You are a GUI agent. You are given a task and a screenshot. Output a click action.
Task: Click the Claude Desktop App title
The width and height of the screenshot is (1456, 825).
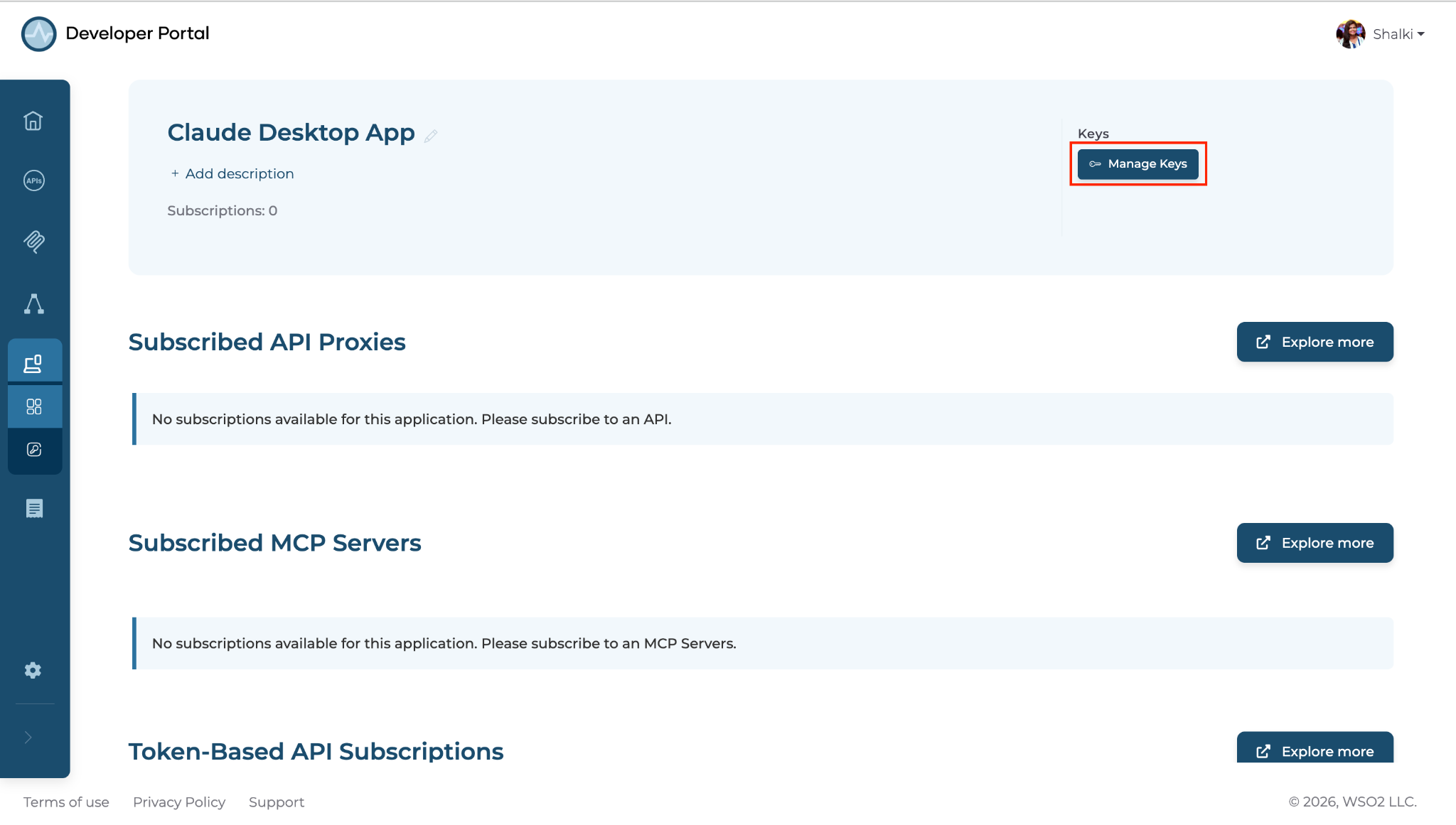[x=291, y=133]
